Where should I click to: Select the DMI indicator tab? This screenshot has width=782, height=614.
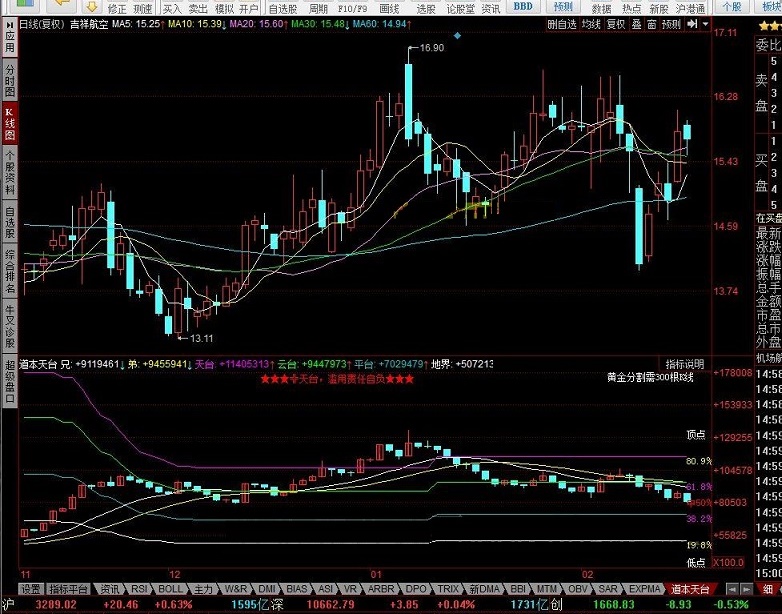(x=267, y=589)
